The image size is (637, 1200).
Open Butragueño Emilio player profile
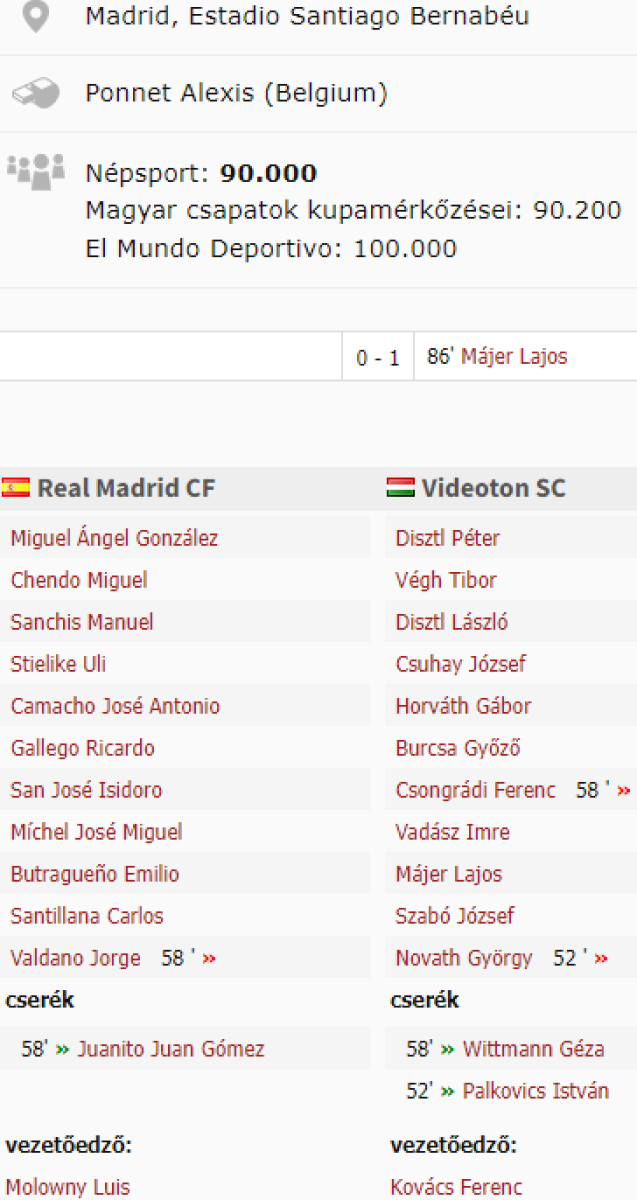coord(95,874)
